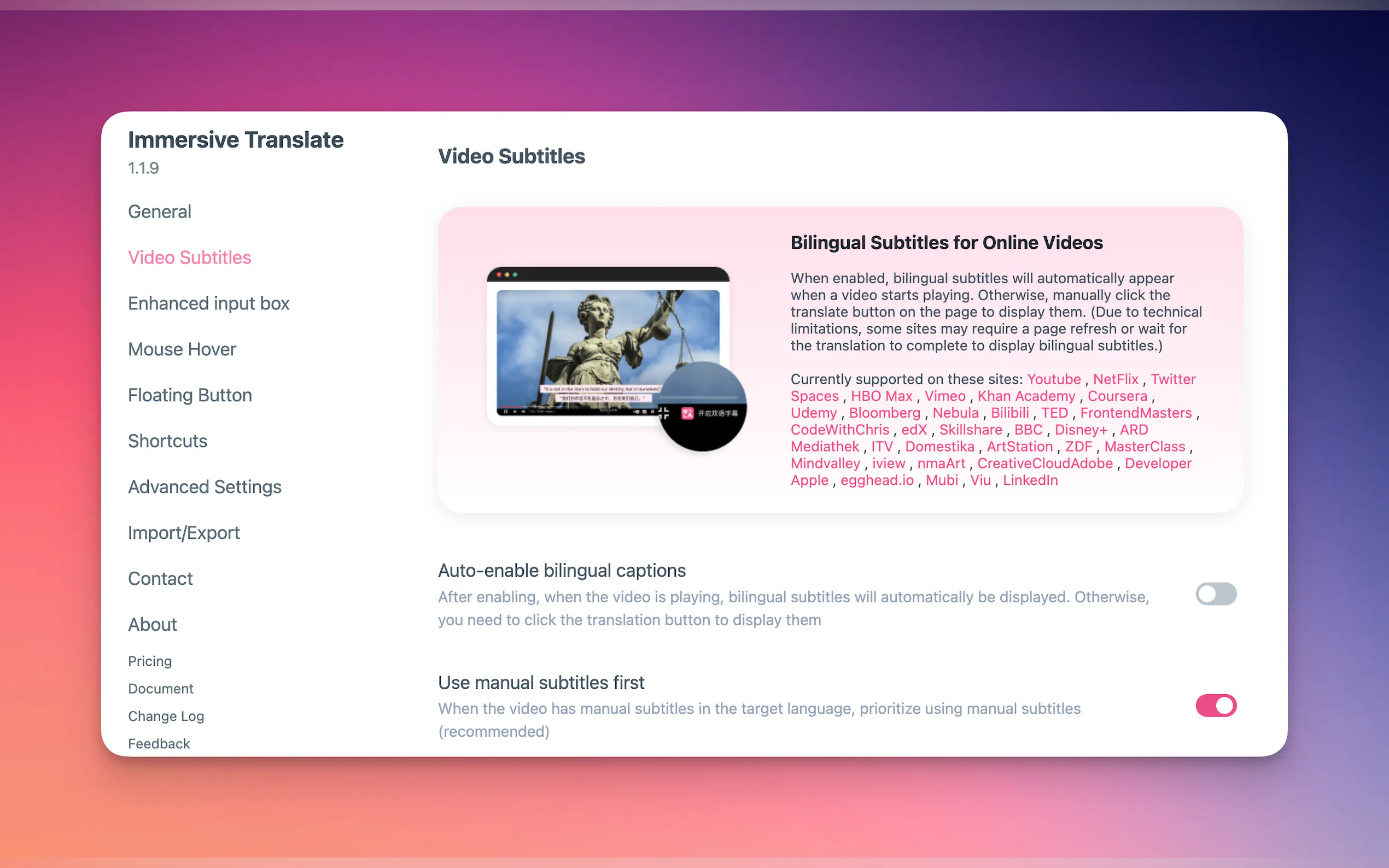
Task: Disable Use manual subtitles first switch
Action: point(1216,705)
